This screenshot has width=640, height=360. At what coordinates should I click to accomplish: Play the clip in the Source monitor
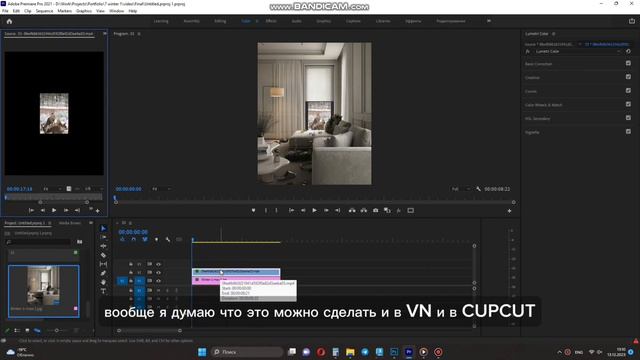(54, 210)
